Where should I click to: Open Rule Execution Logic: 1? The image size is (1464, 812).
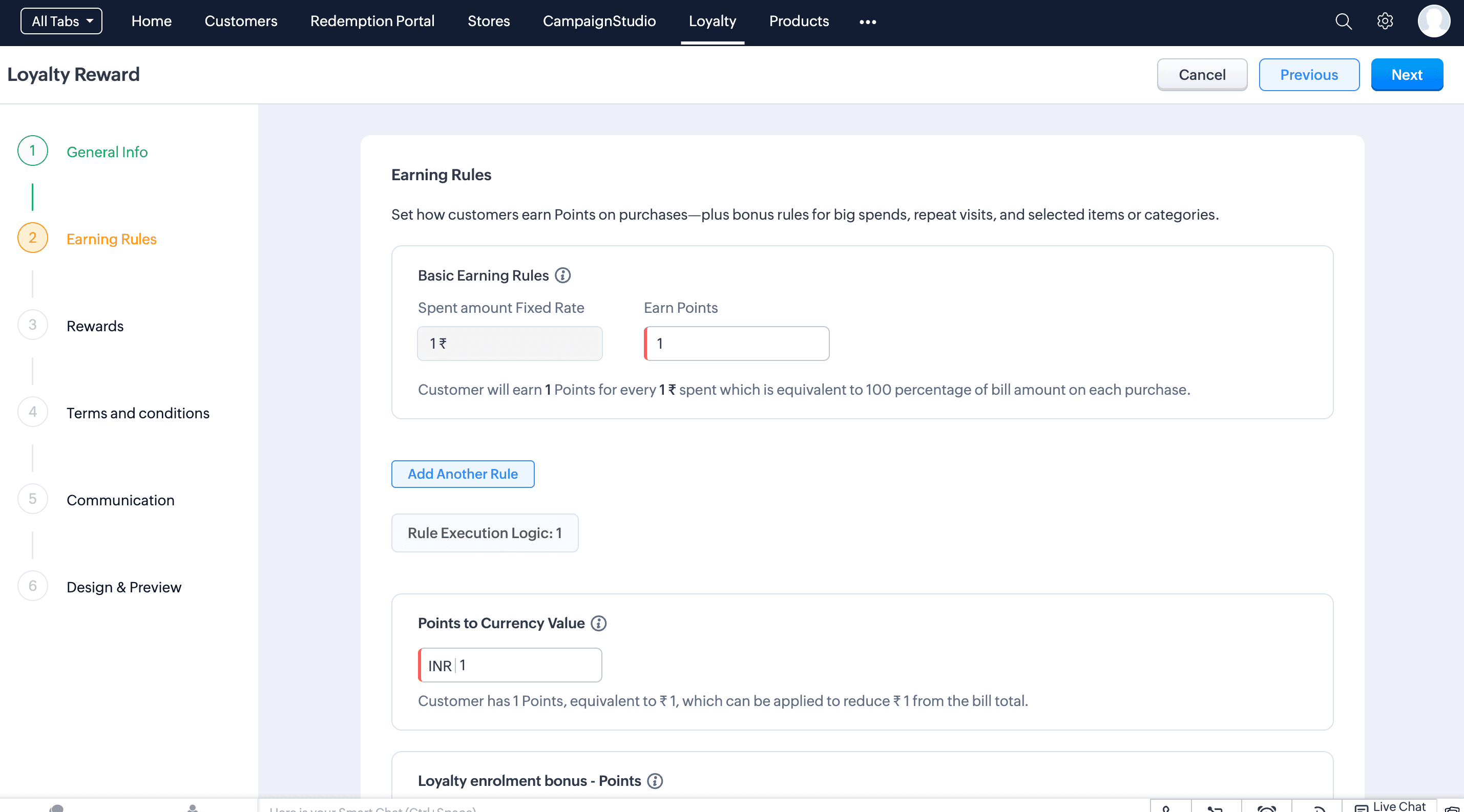(x=485, y=532)
